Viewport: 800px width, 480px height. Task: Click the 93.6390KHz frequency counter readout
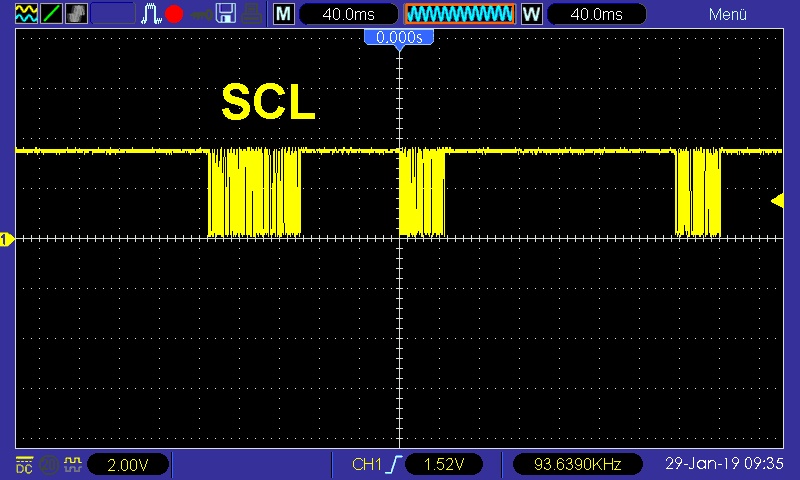[x=577, y=464]
